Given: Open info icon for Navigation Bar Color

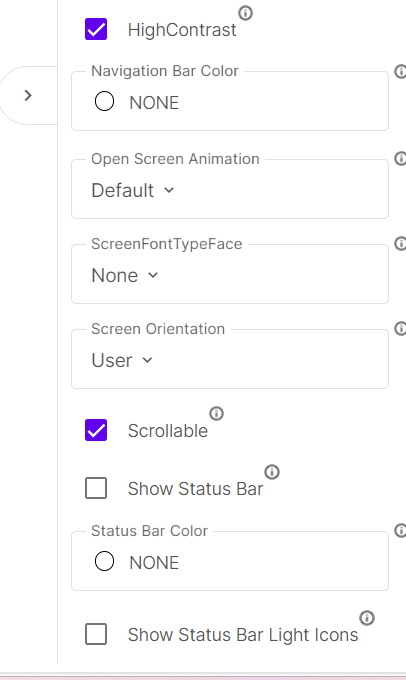Looking at the screenshot, I should 400,71.
